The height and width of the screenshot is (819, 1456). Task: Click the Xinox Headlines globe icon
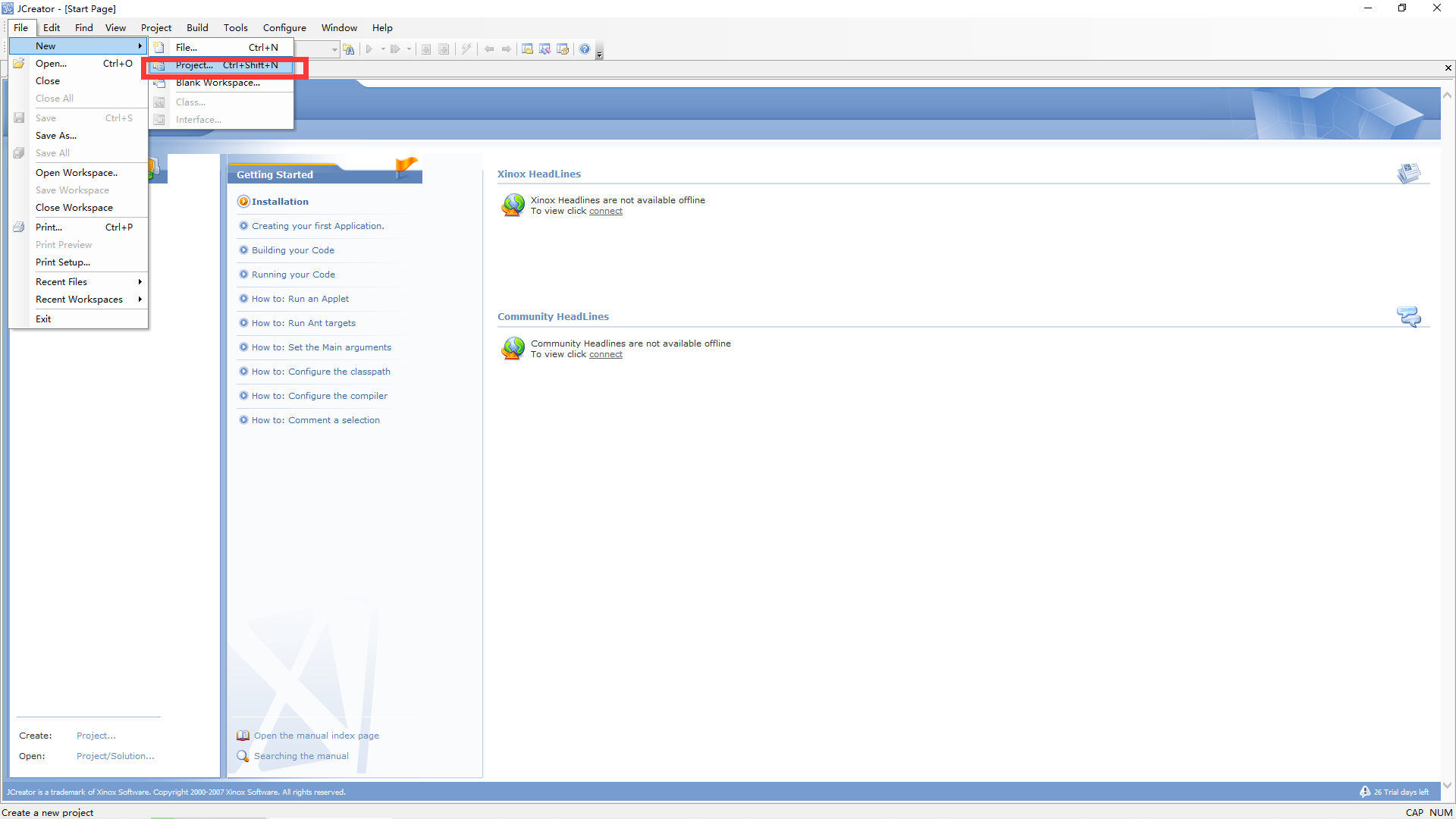pyautogui.click(x=513, y=205)
